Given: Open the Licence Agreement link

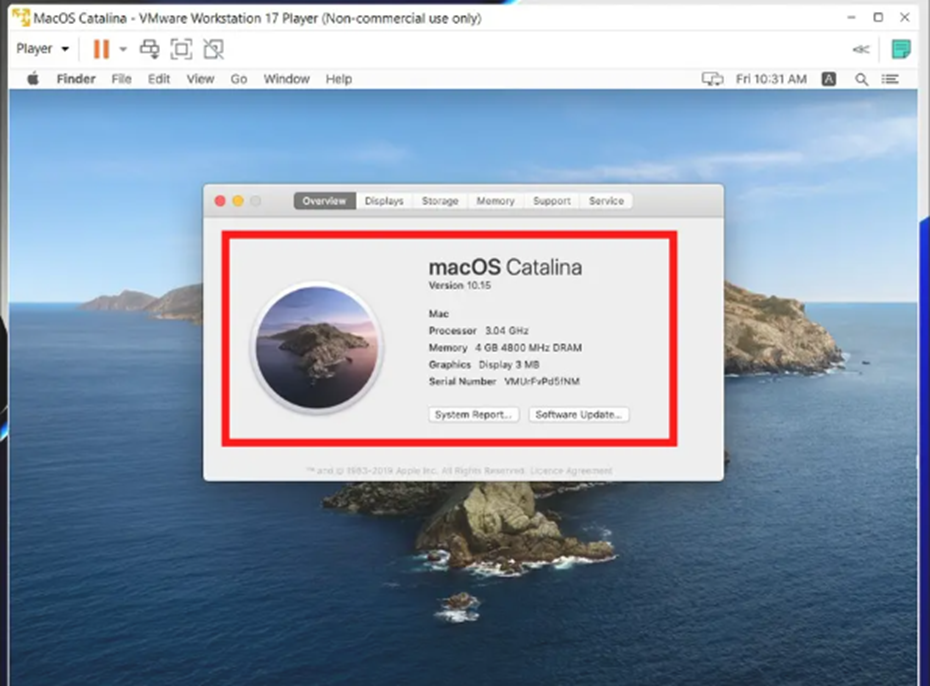Looking at the screenshot, I should [x=571, y=471].
